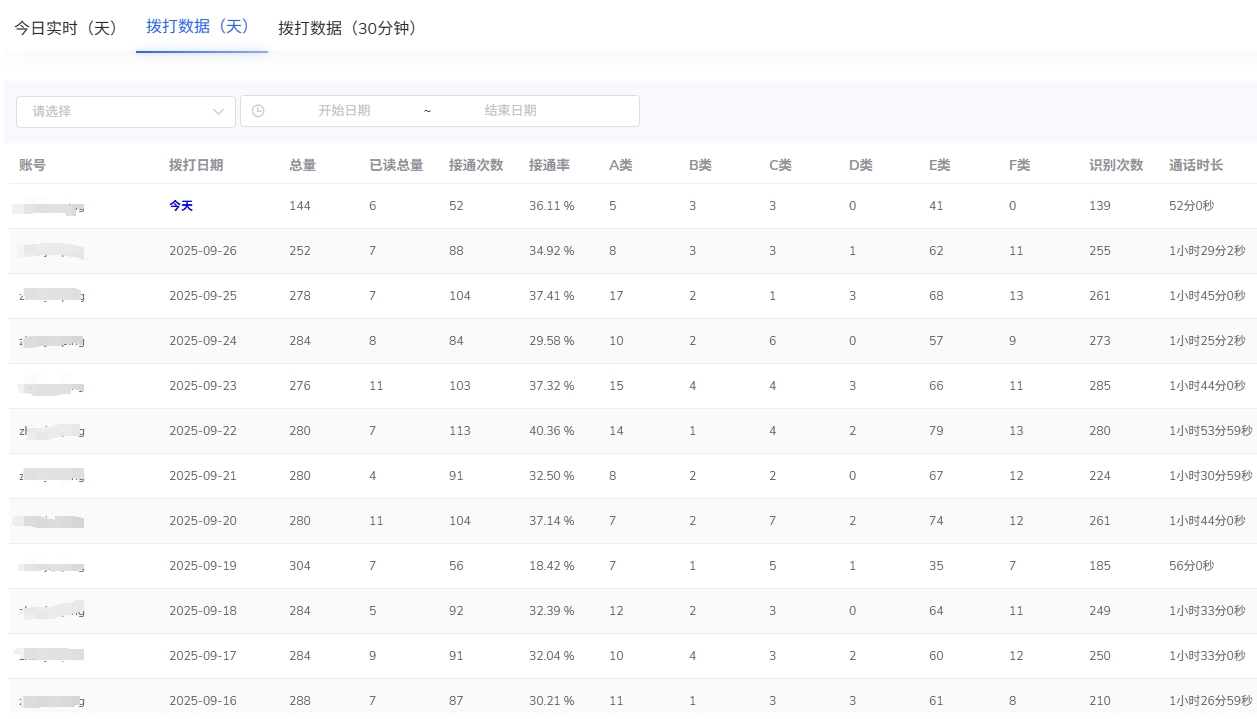This screenshot has width=1257, height=719.
Task: Open the 拨打数据（30分钟） tab
Action: tap(347, 28)
